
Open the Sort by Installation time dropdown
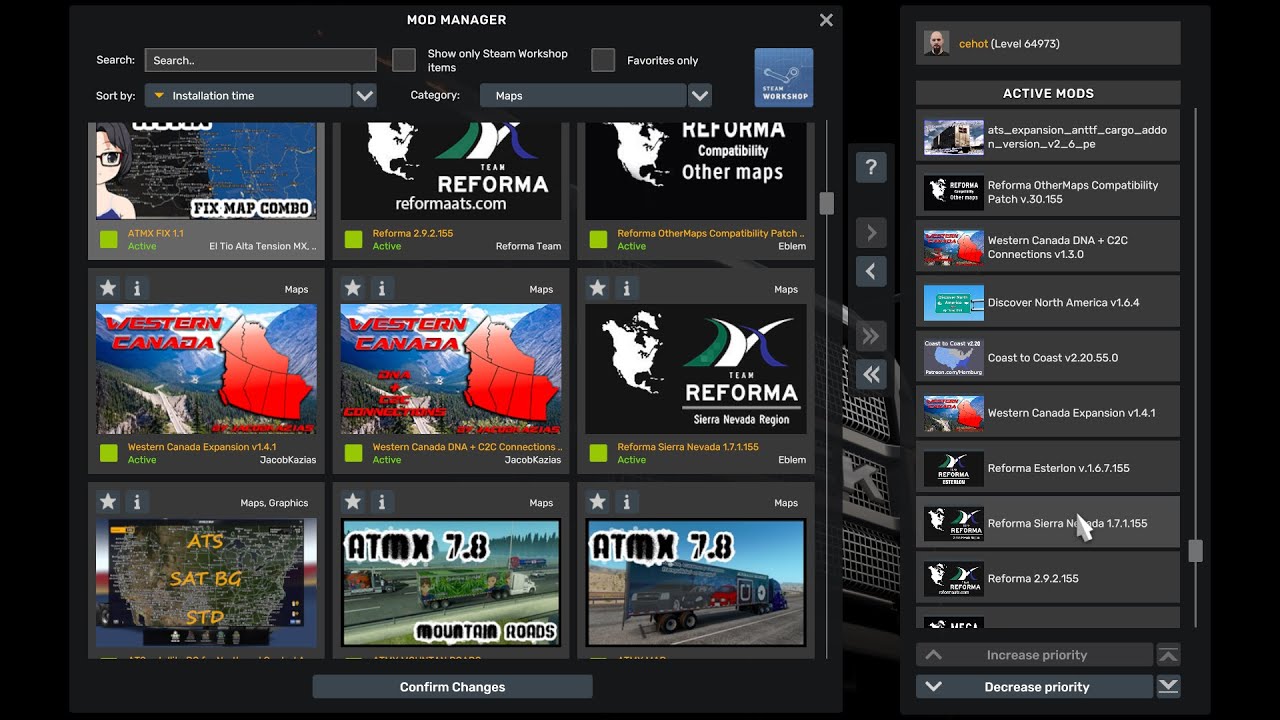coord(247,96)
